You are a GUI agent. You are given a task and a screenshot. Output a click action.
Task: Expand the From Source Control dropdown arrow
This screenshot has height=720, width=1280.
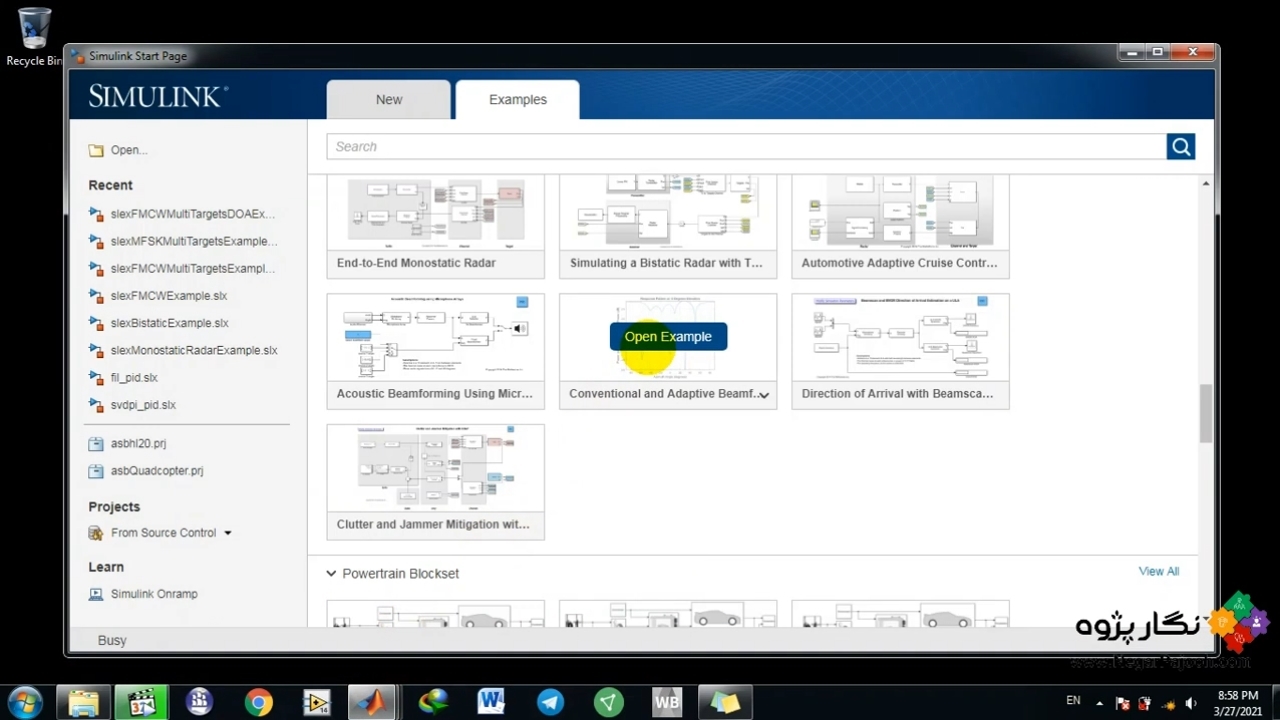228,533
